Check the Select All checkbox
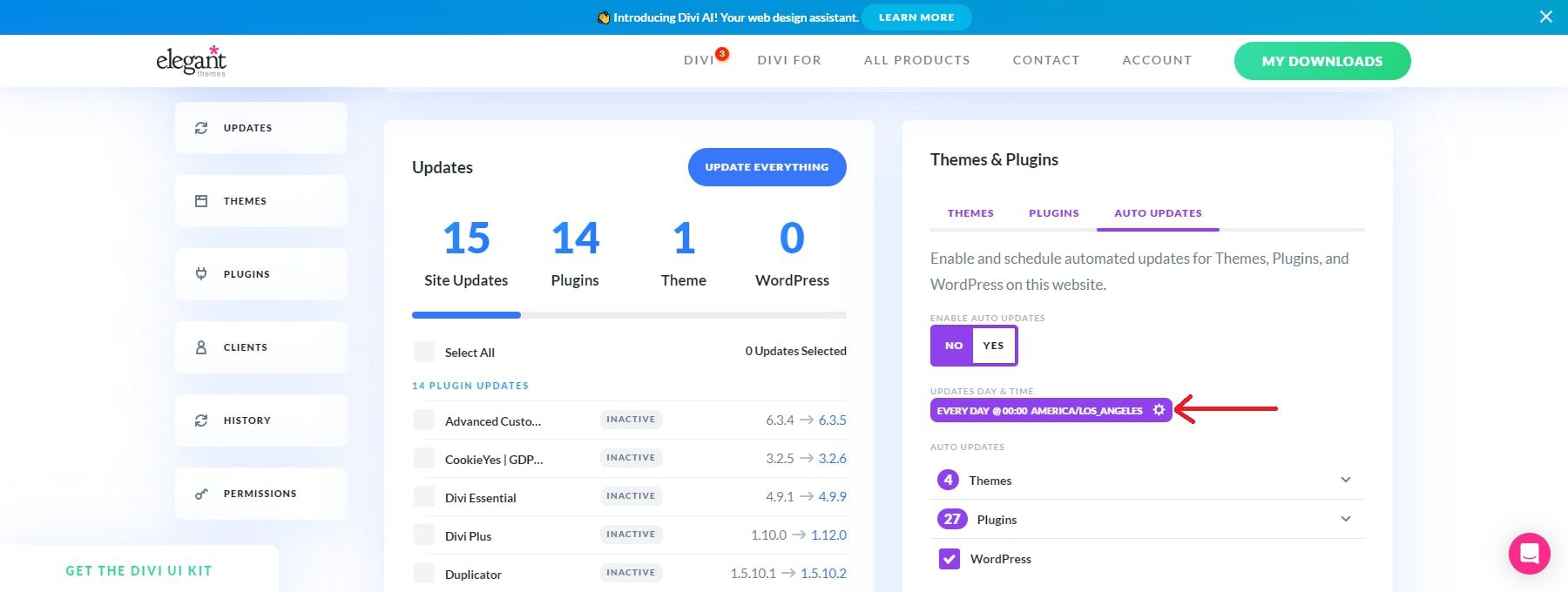 pyautogui.click(x=424, y=352)
